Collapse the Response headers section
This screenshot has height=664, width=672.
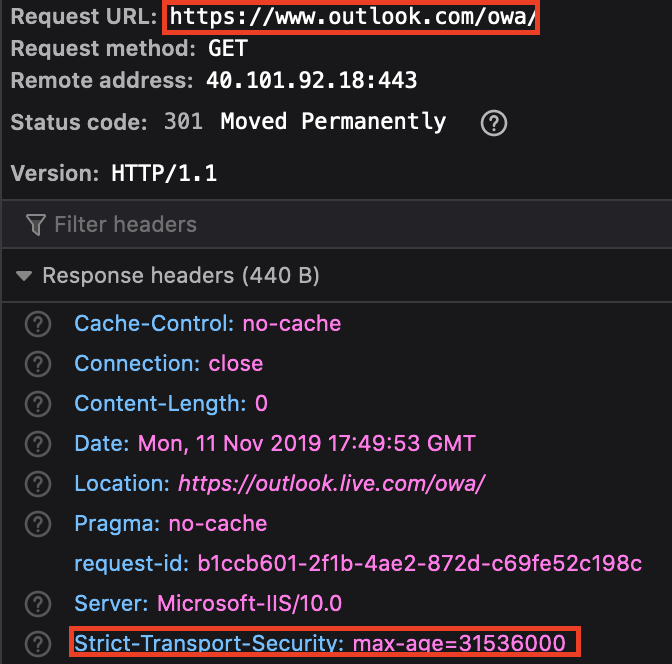point(24,275)
